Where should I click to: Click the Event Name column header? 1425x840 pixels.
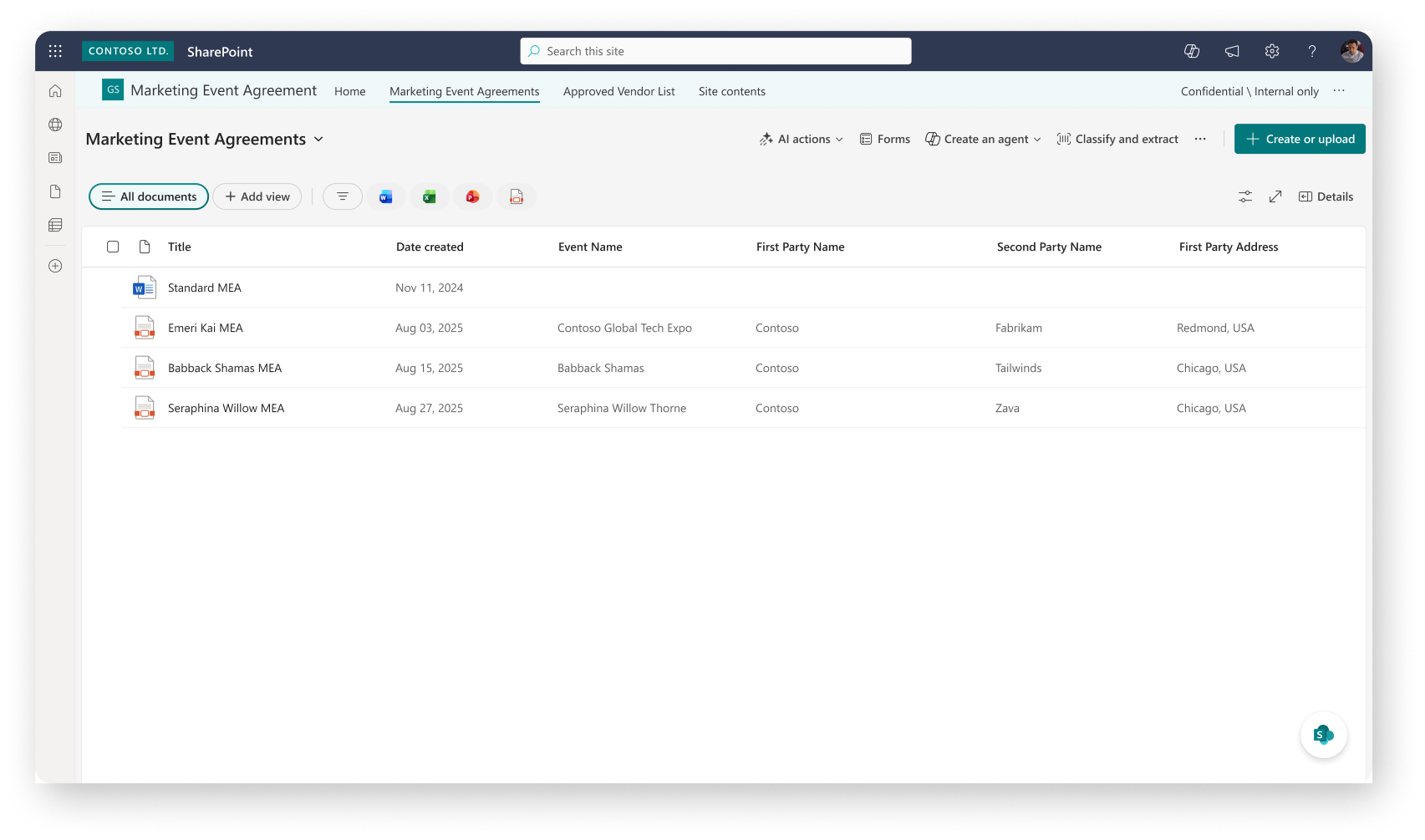coord(590,247)
